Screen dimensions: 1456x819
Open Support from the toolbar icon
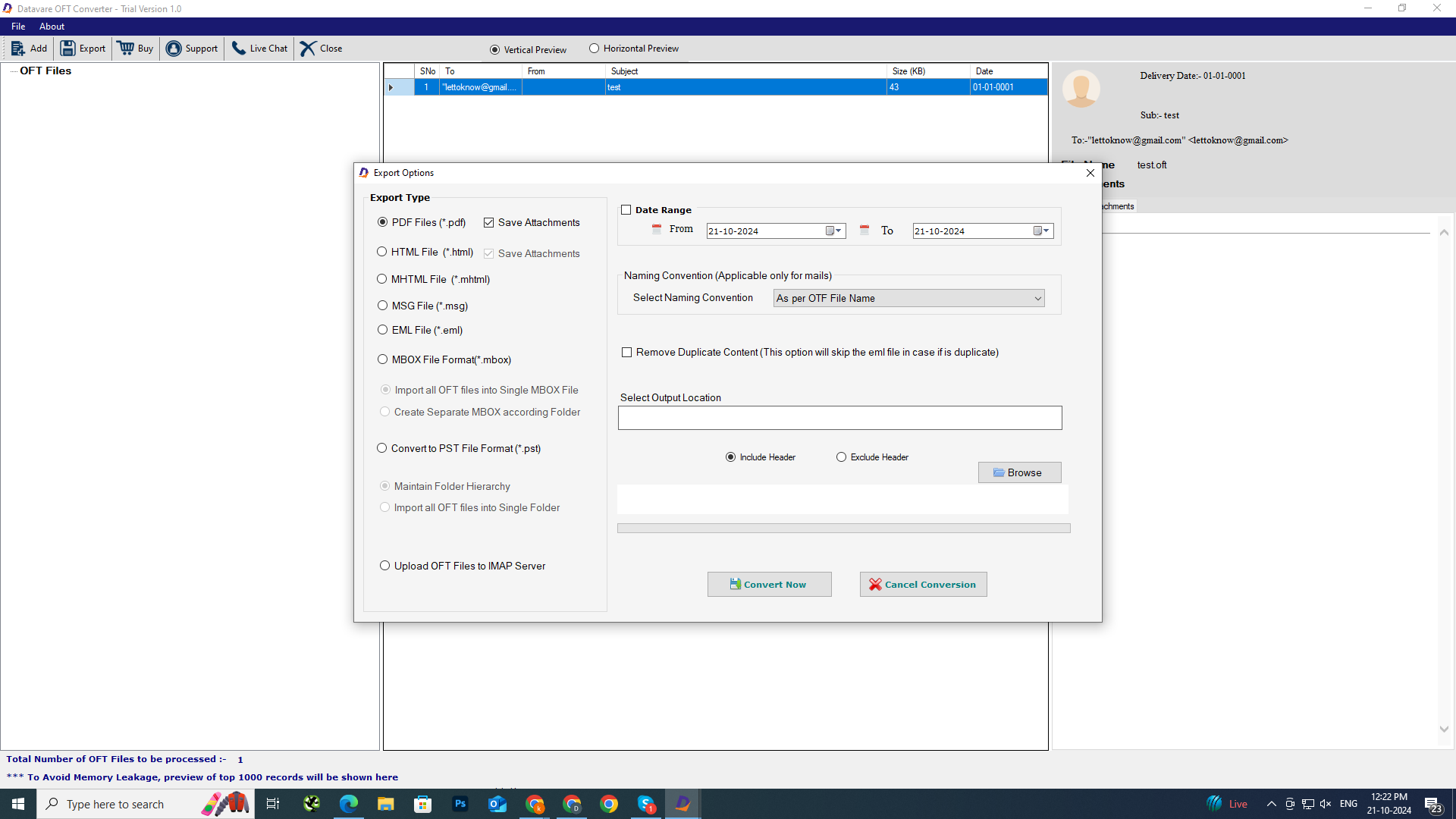(x=174, y=49)
